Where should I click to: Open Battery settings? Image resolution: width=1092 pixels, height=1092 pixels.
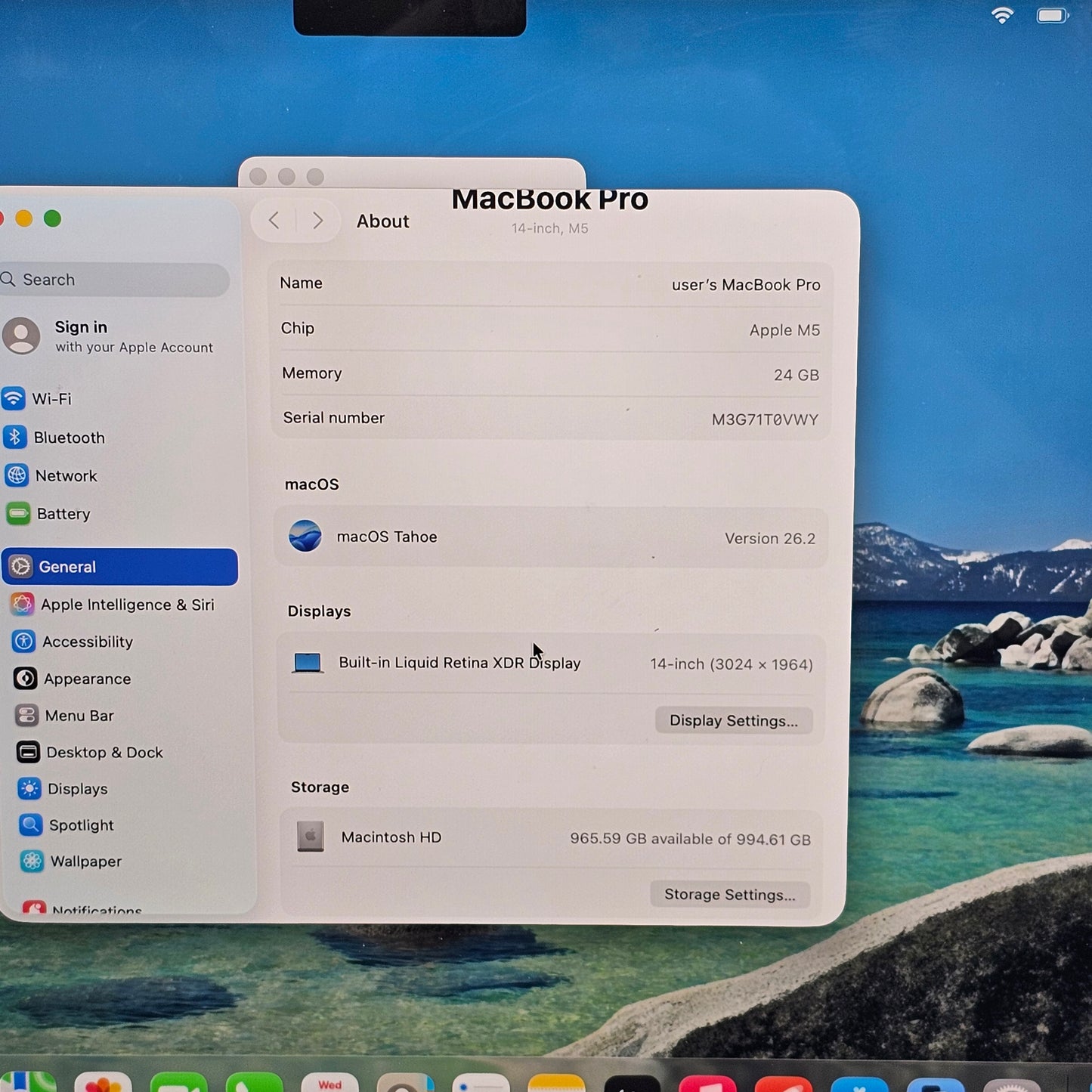(x=63, y=513)
